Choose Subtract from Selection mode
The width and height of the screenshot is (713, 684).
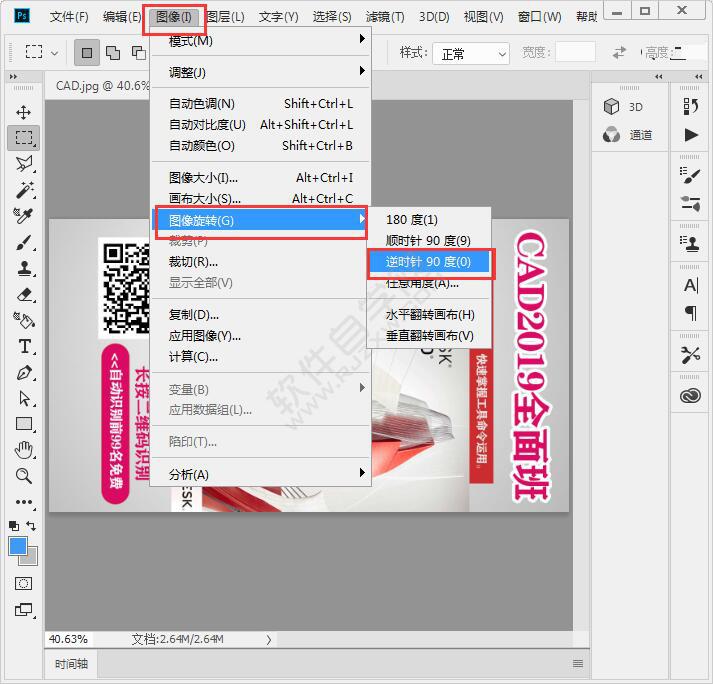point(138,53)
